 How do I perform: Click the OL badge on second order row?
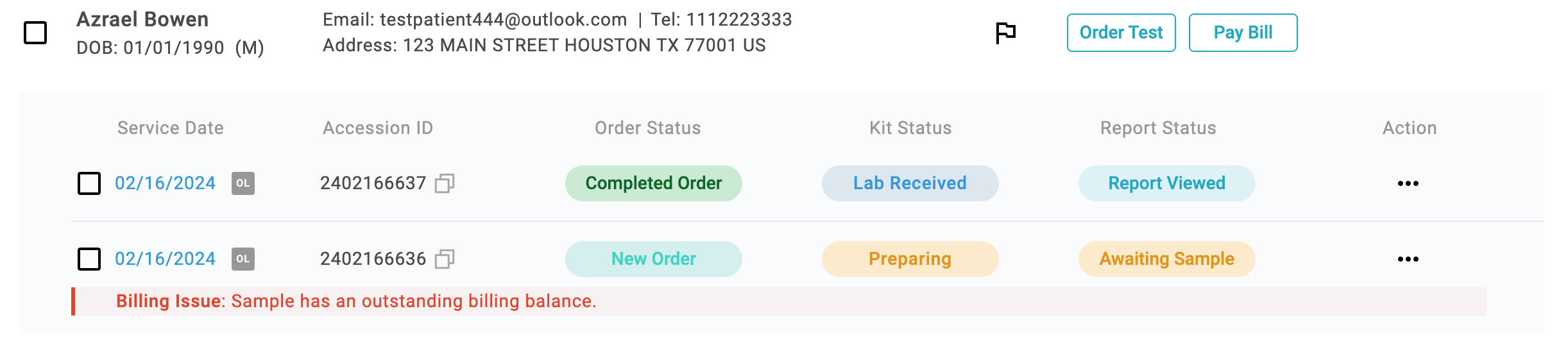click(243, 259)
